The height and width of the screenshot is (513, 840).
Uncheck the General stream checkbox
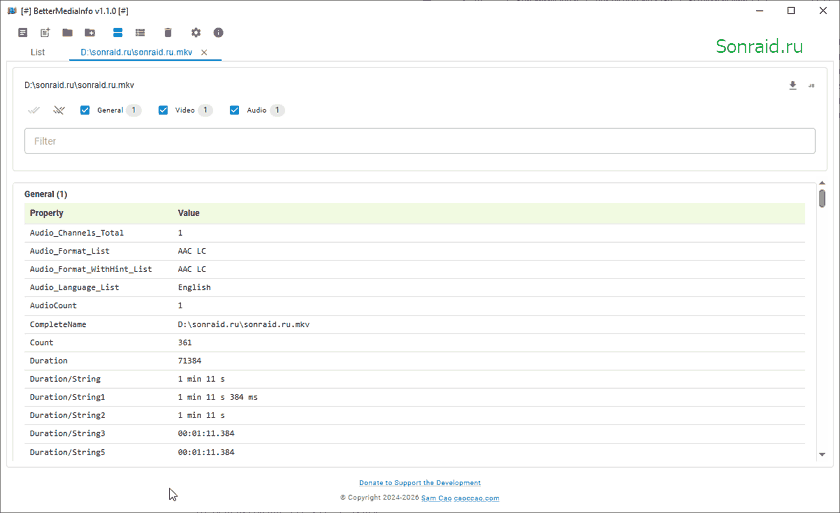click(x=85, y=110)
